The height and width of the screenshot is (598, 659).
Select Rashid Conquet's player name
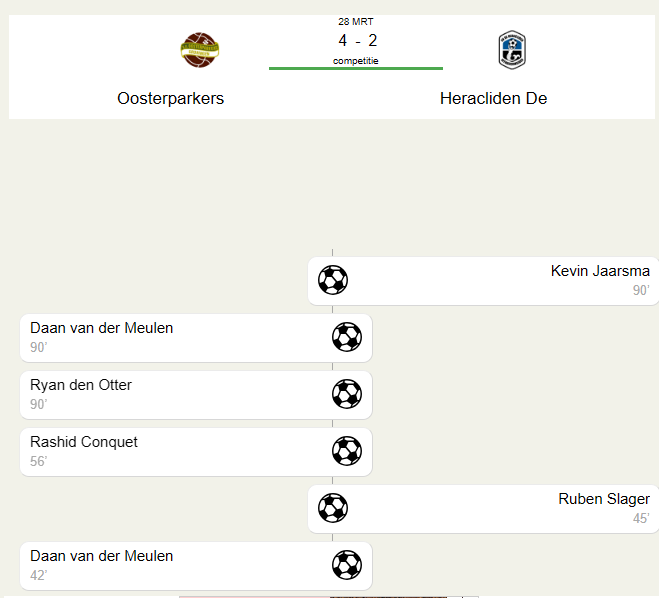coord(84,442)
